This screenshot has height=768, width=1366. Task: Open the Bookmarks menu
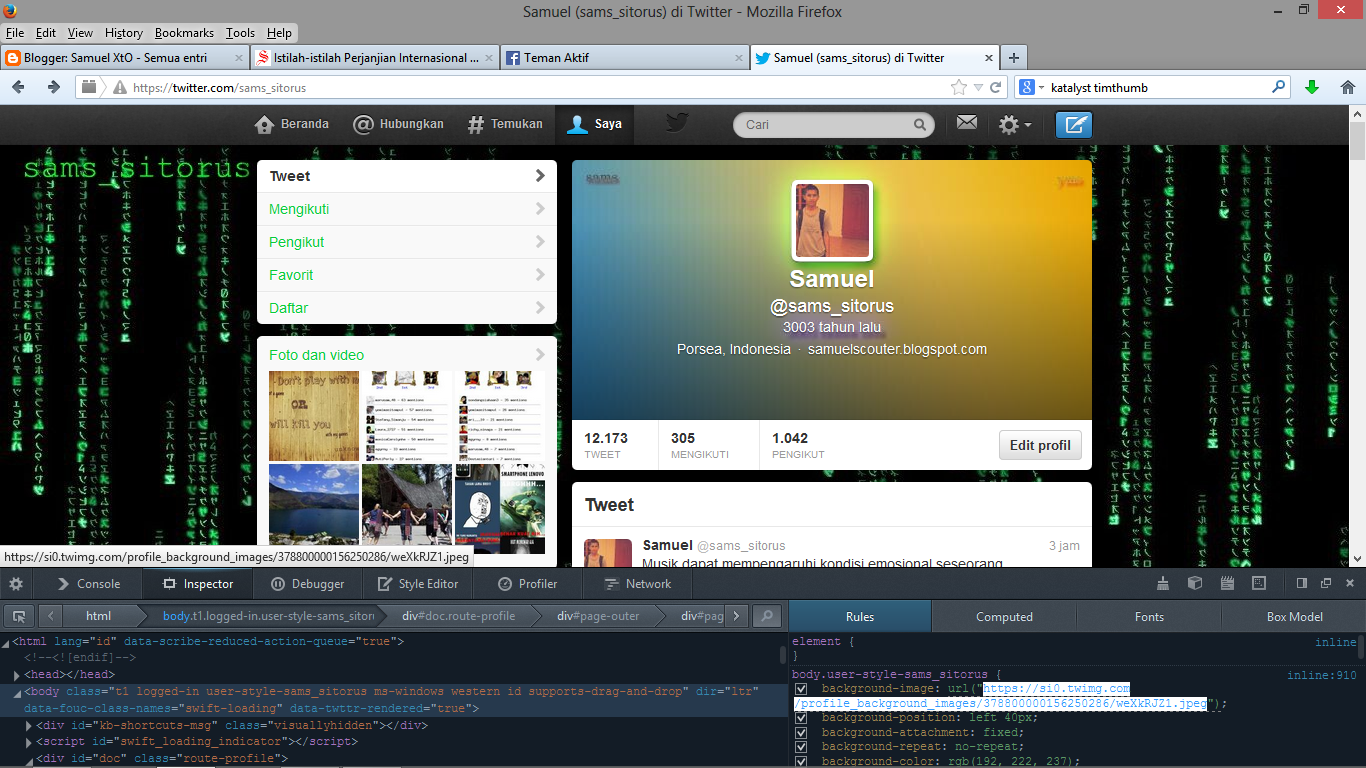(x=184, y=33)
